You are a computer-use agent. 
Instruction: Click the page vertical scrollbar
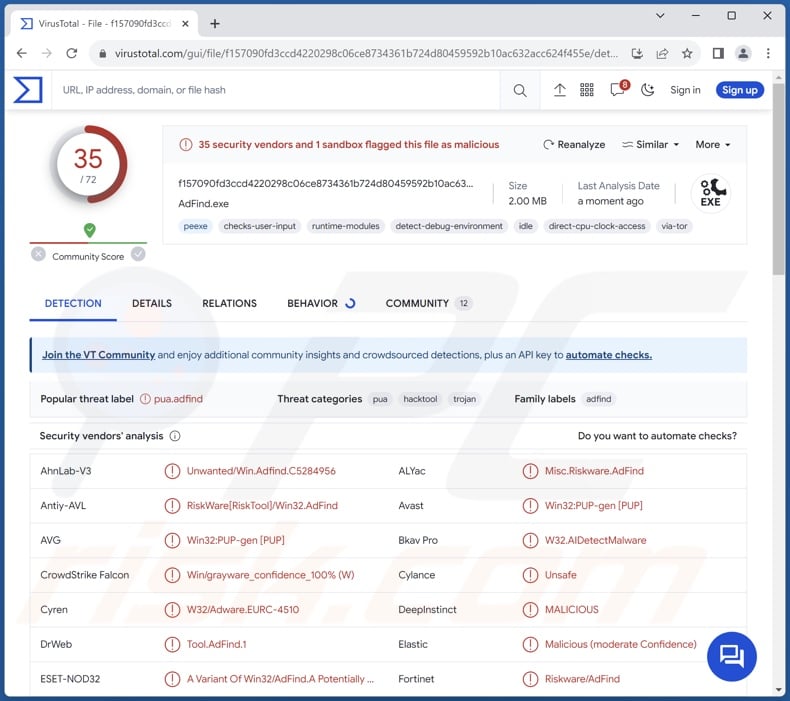click(x=779, y=179)
